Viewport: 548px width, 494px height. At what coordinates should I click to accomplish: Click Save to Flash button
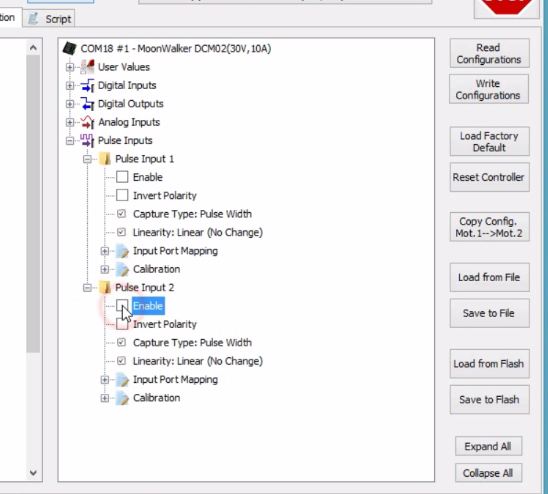pyautogui.click(x=489, y=400)
